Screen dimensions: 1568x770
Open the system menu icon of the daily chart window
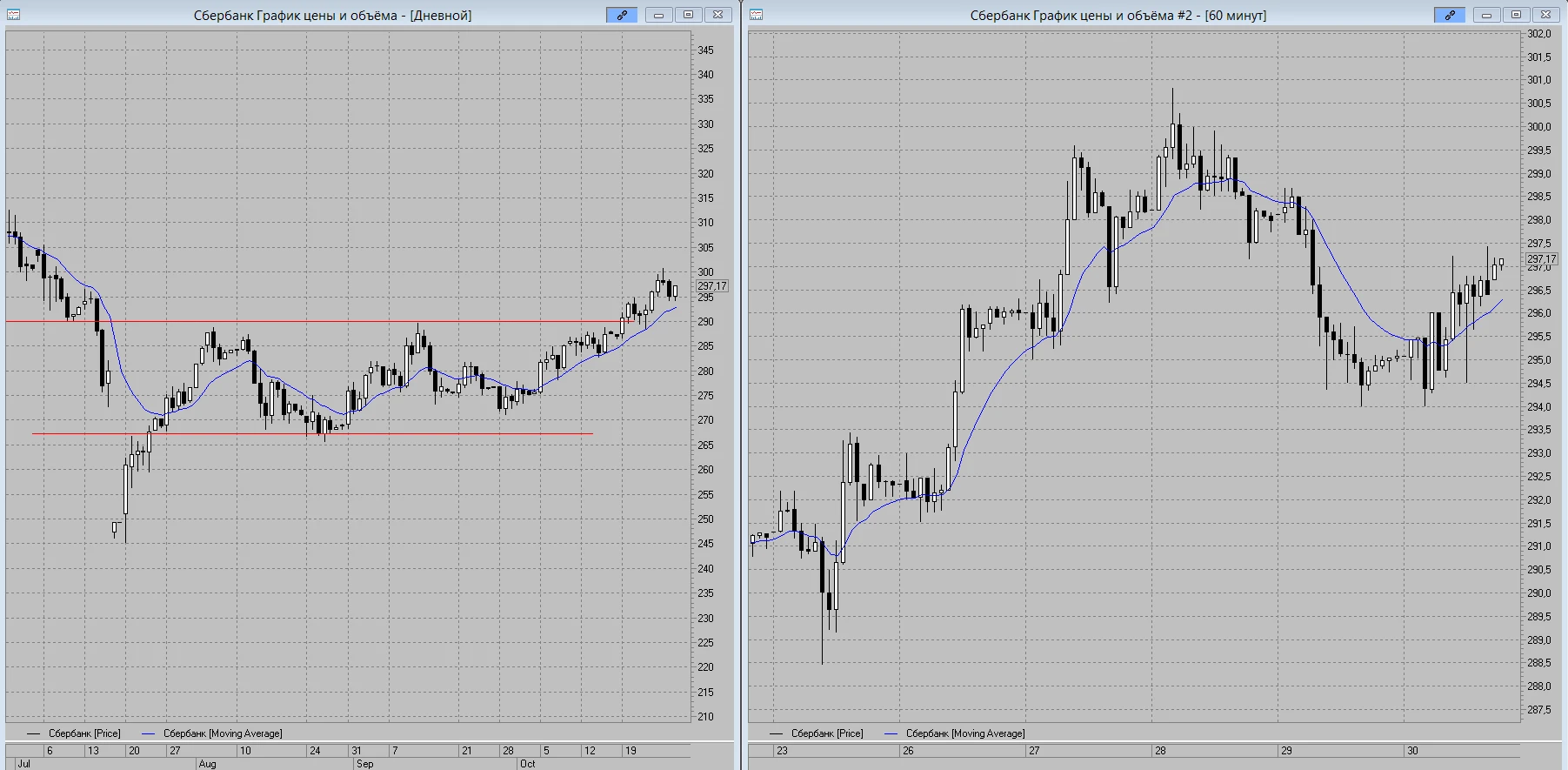(13, 15)
